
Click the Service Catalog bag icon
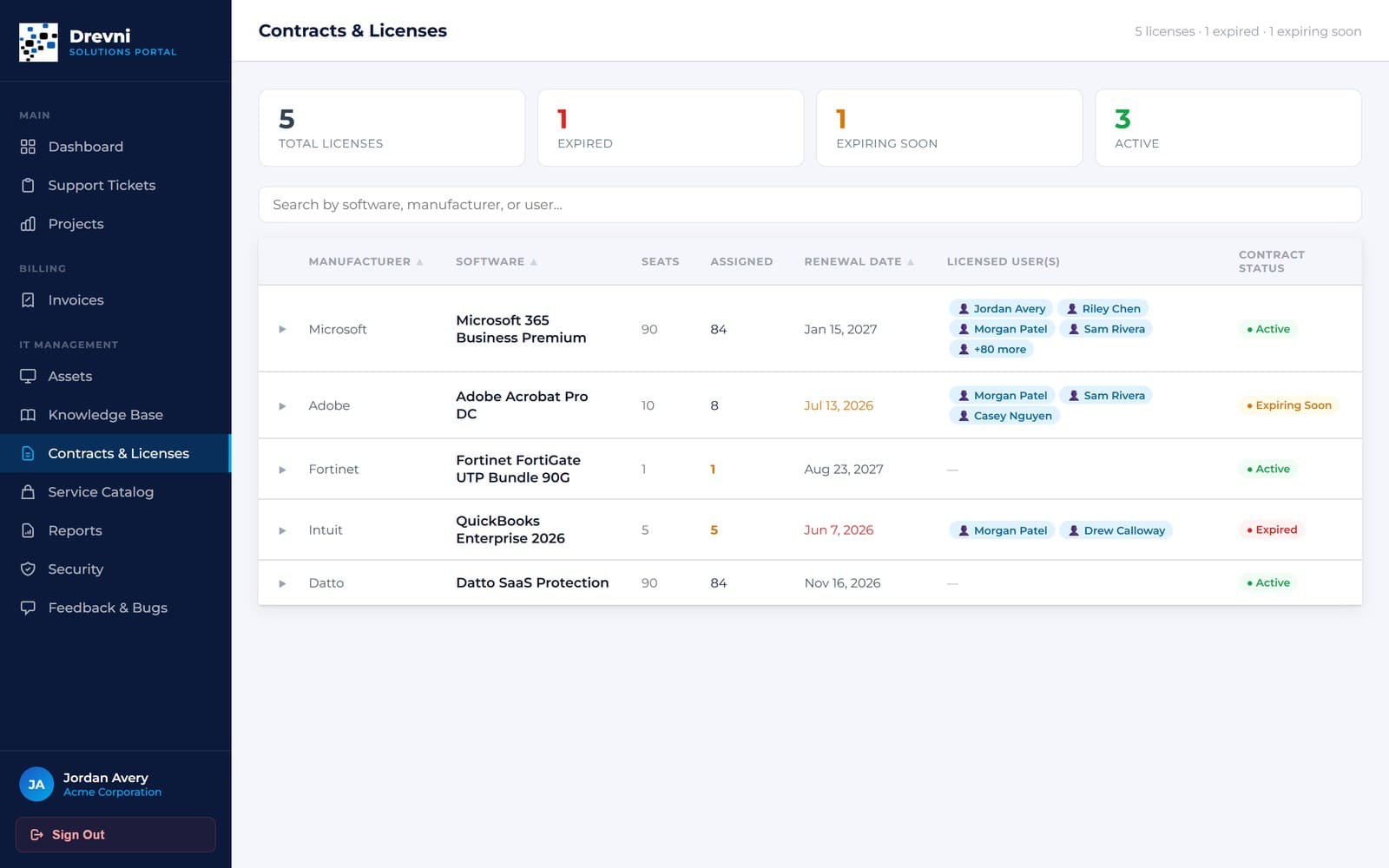pos(28,492)
